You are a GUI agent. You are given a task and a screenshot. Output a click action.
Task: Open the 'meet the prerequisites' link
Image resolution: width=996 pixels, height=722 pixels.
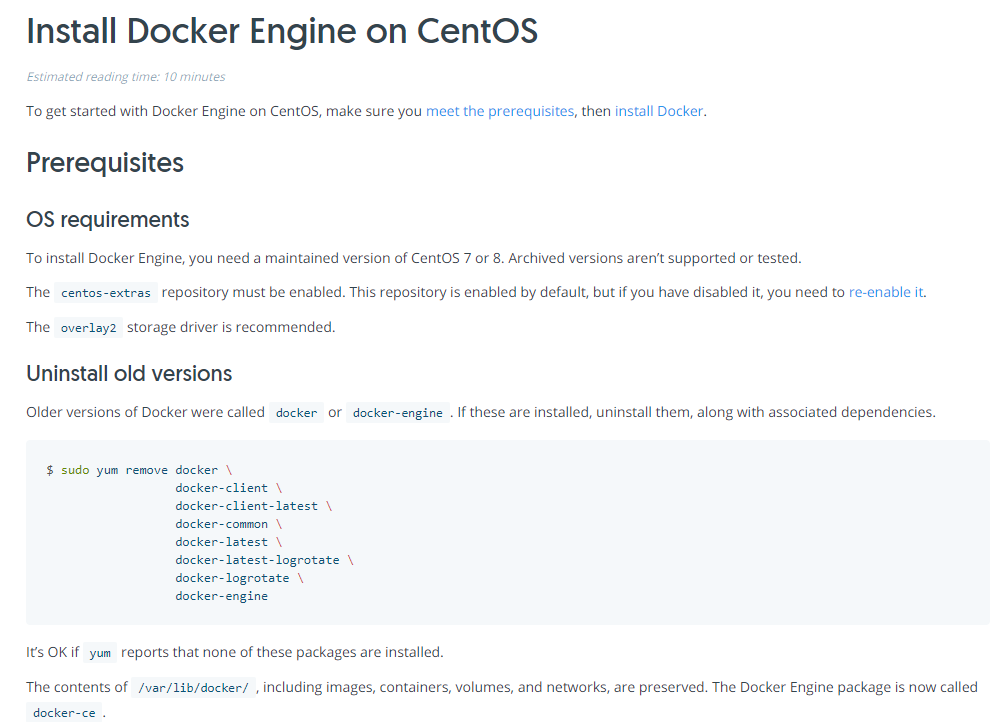pyautogui.click(x=499, y=111)
